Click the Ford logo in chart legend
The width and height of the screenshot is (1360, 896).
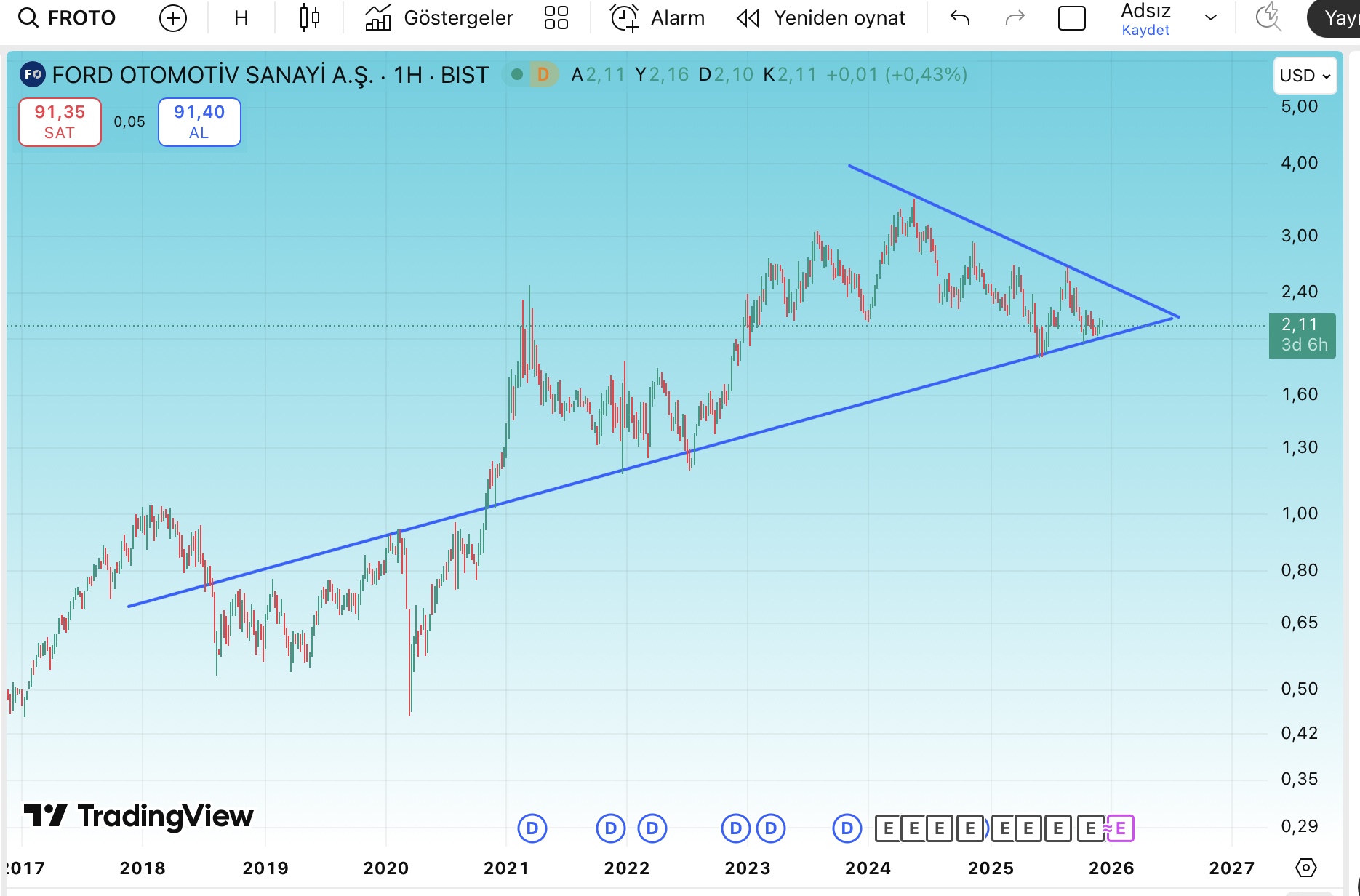click(33, 74)
